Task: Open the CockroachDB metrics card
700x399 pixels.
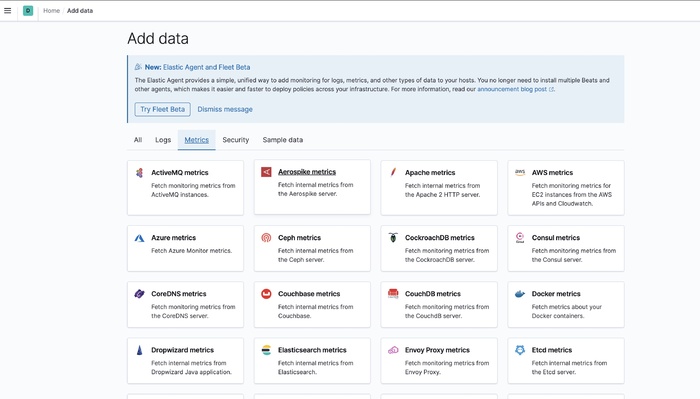Action: (x=439, y=248)
